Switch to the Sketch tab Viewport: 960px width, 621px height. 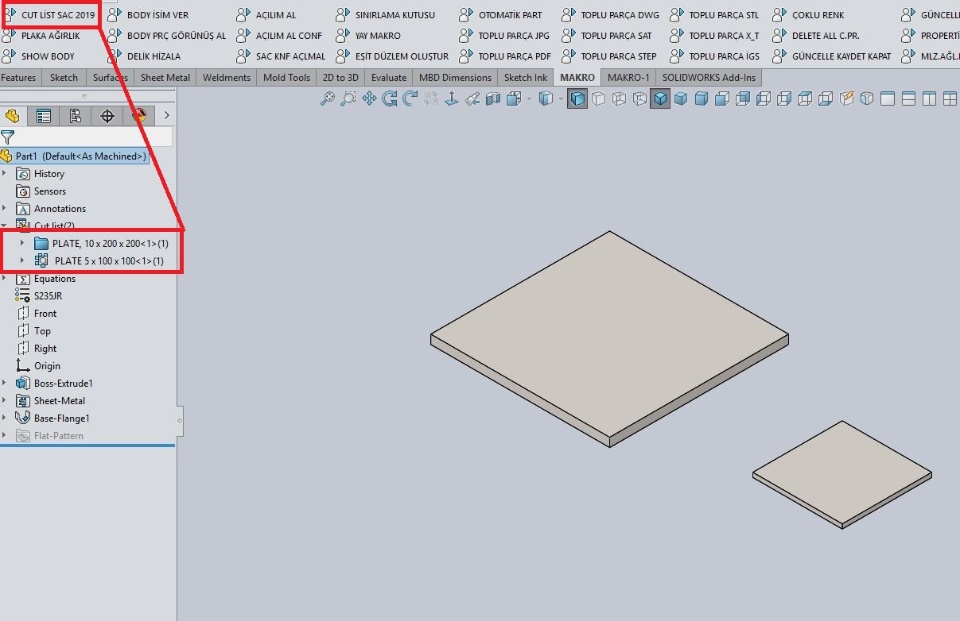tap(64, 78)
